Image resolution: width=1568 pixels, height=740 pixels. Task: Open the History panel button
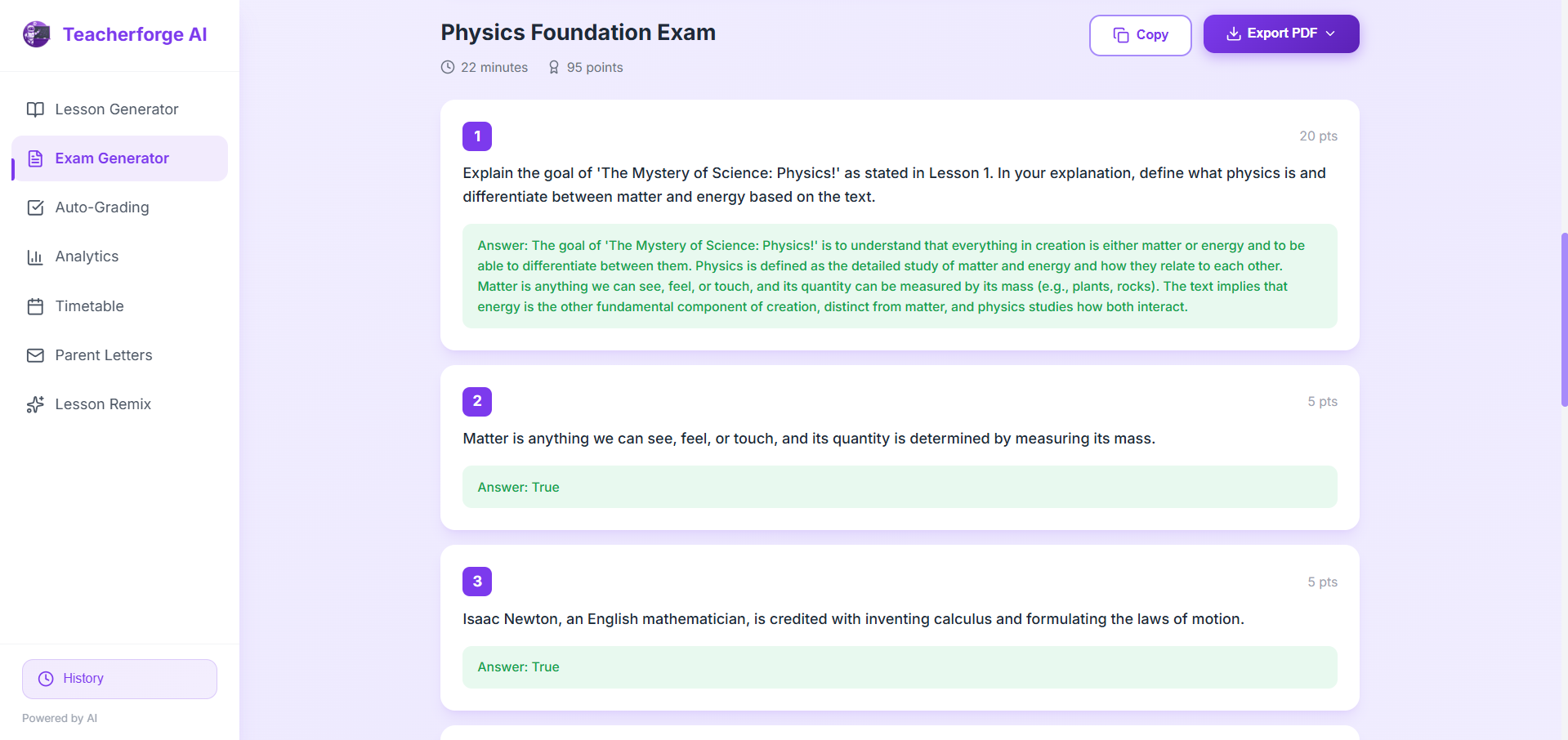point(119,679)
